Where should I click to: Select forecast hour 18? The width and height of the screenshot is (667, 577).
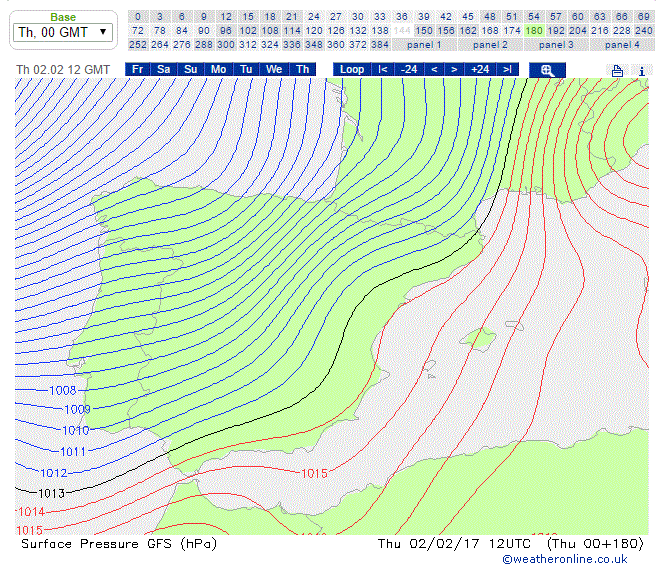pos(270,17)
